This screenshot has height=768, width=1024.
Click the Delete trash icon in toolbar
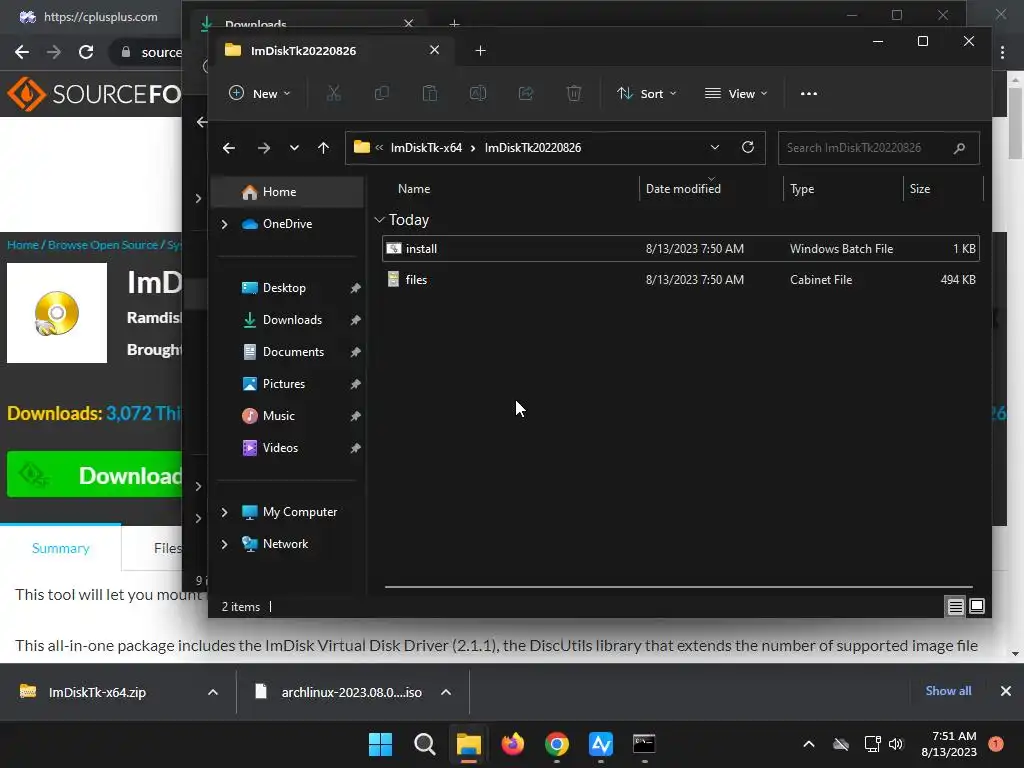tap(573, 93)
